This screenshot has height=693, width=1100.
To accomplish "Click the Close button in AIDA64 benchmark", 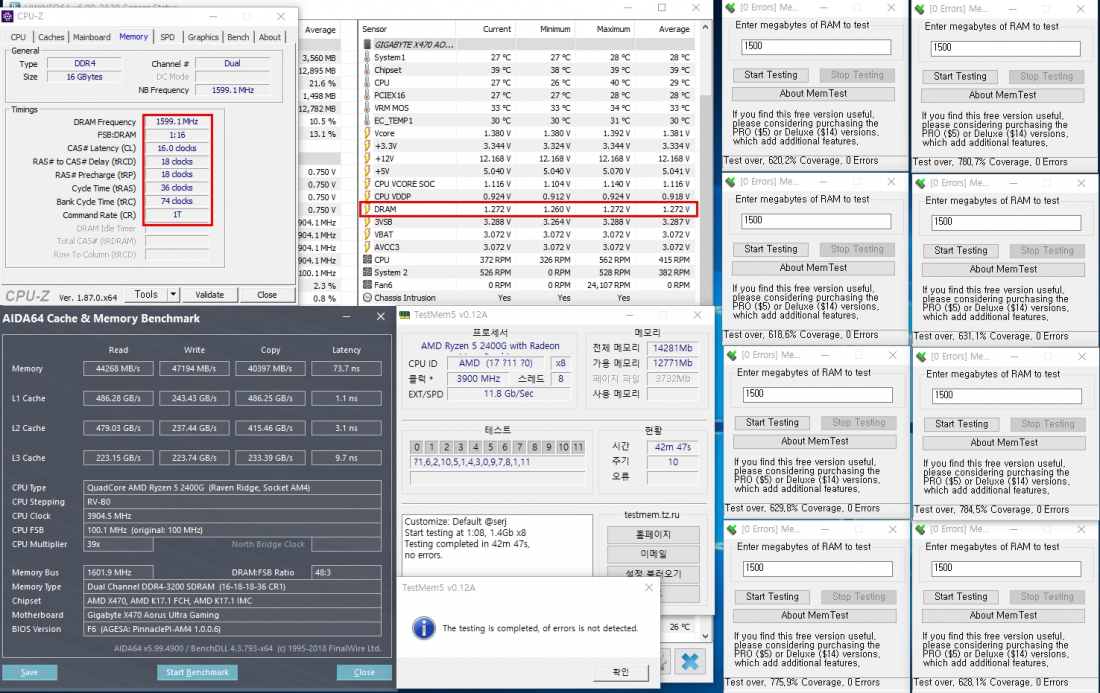I will 364,672.
